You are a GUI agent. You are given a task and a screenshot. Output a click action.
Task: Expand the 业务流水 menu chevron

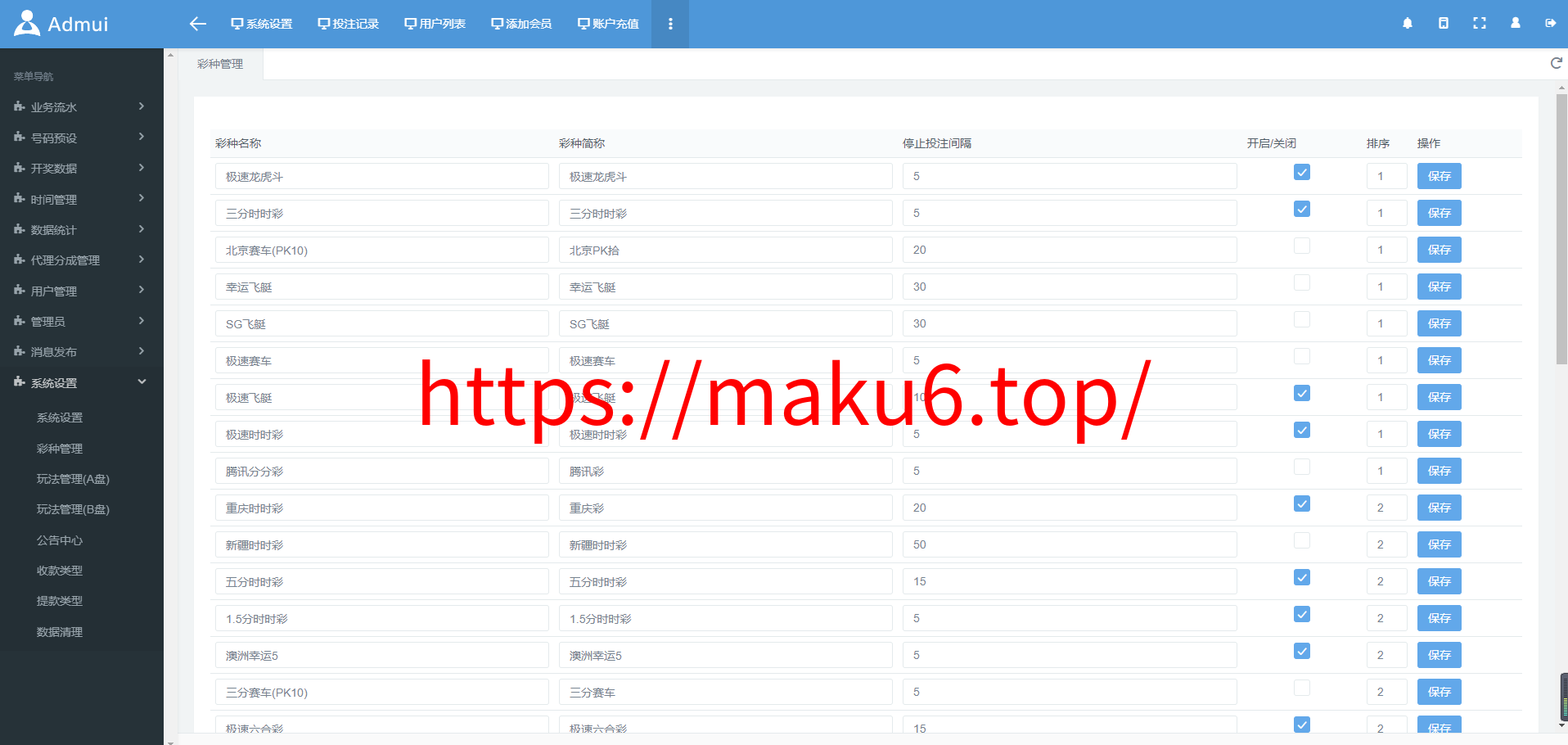click(142, 106)
